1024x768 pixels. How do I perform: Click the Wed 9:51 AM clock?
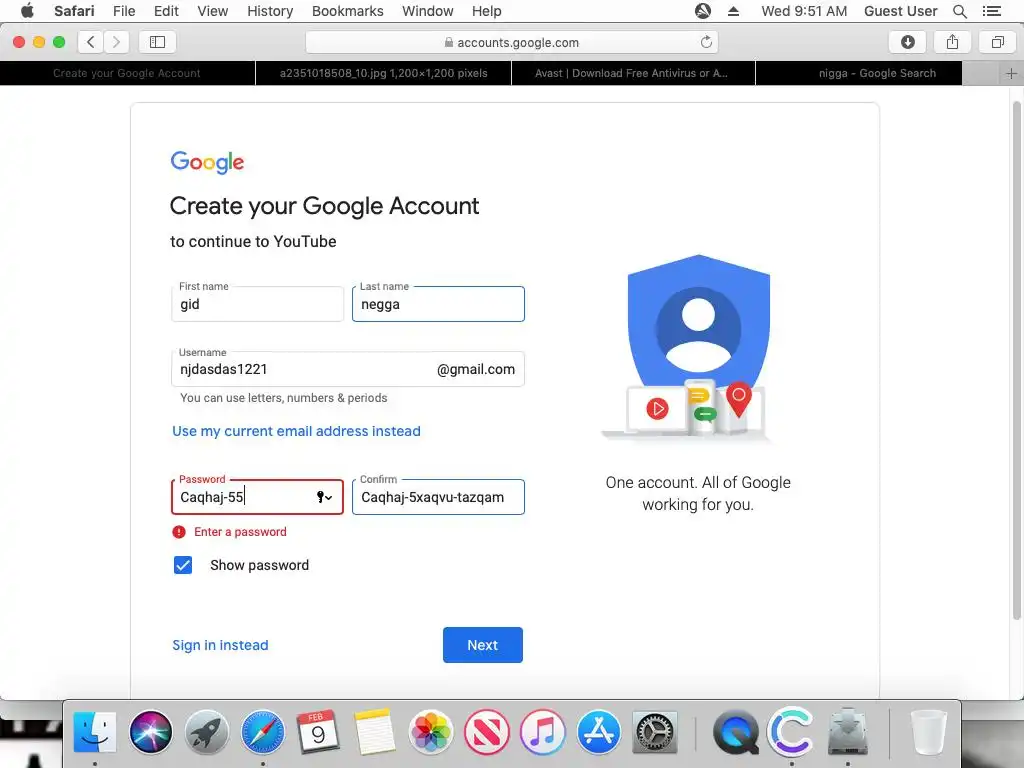[804, 11]
